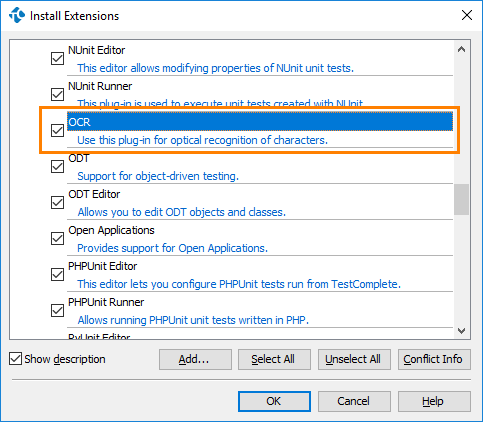Disable the Show description checkbox

click(x=15, y=359)
